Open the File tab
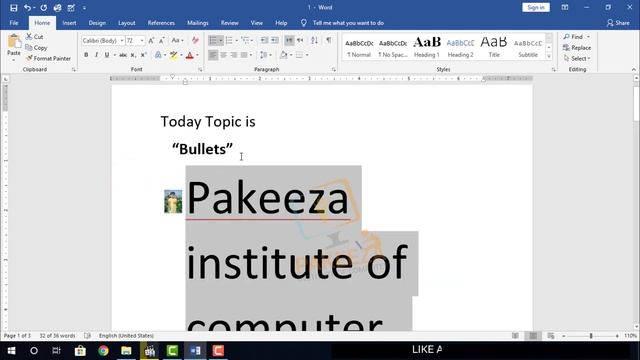 pos(14,23)
